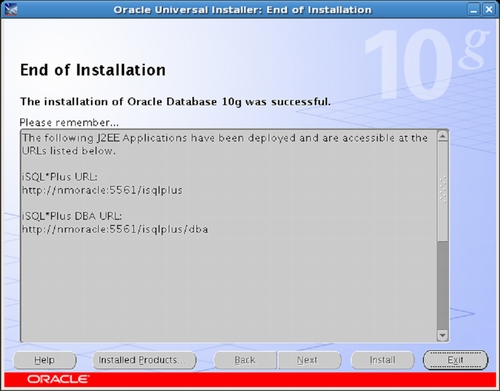This screenshot has height=391, width=500.
Task: Click the installer window menu icon
Action: [10, 9]
